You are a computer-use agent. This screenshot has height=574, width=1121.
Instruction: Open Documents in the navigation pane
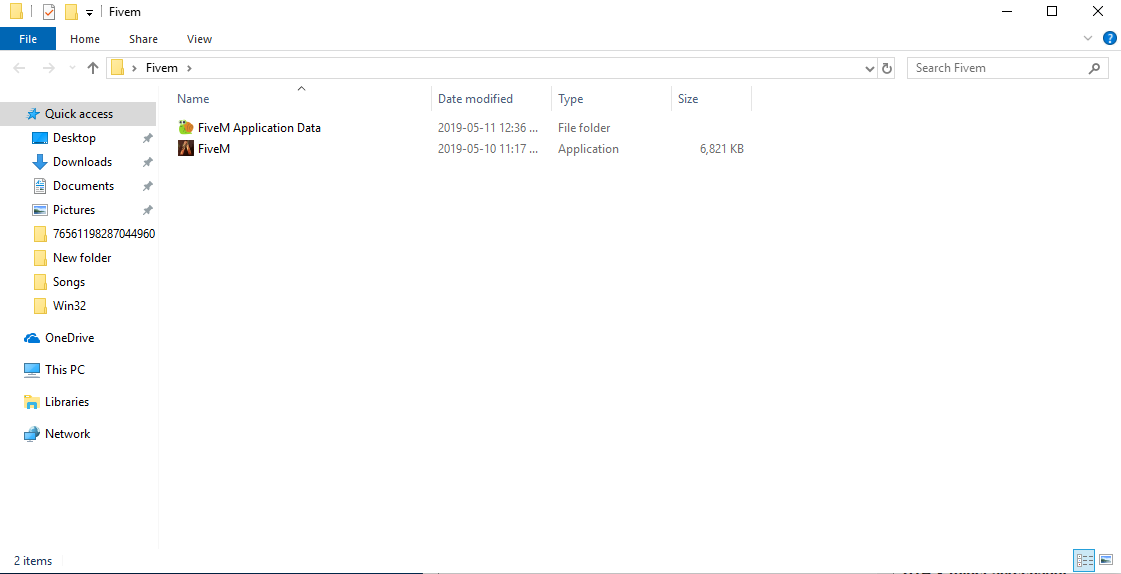[83, 186]
